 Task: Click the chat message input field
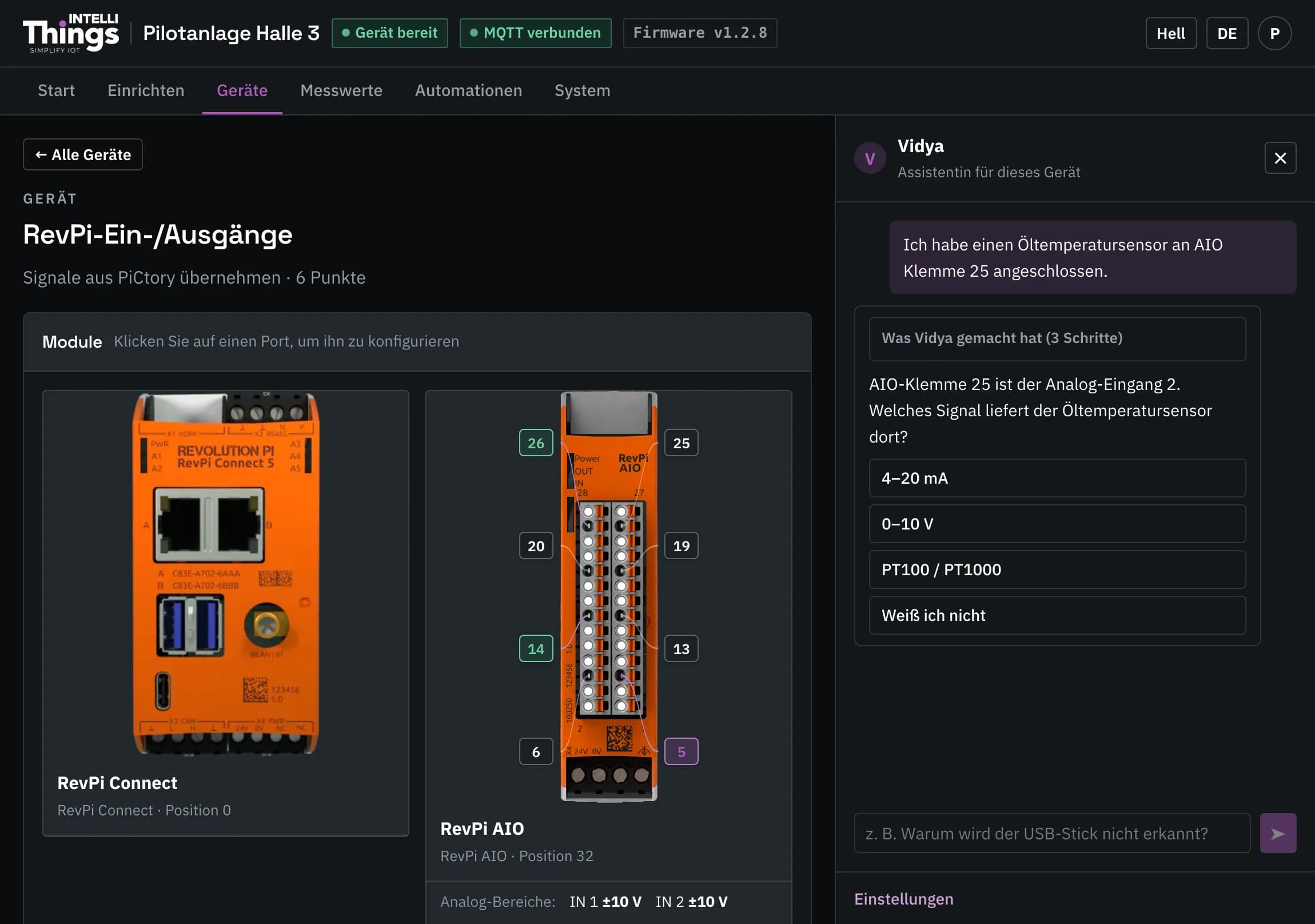click(x=1051, y=833)
